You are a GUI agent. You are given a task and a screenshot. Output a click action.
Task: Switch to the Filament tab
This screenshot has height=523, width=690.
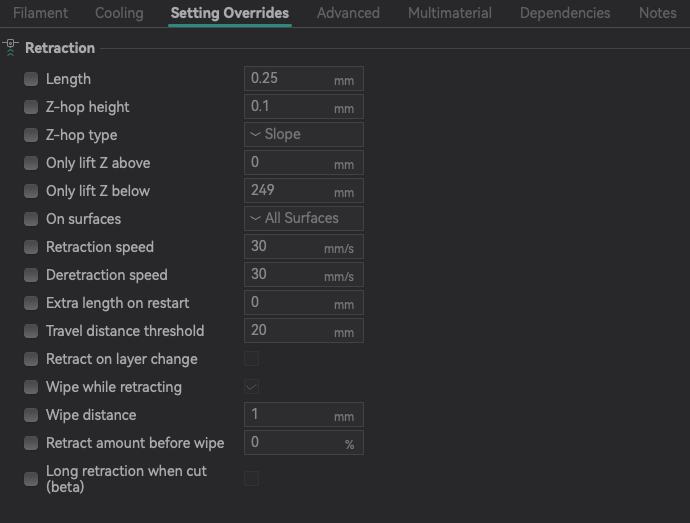click(40, 13)
